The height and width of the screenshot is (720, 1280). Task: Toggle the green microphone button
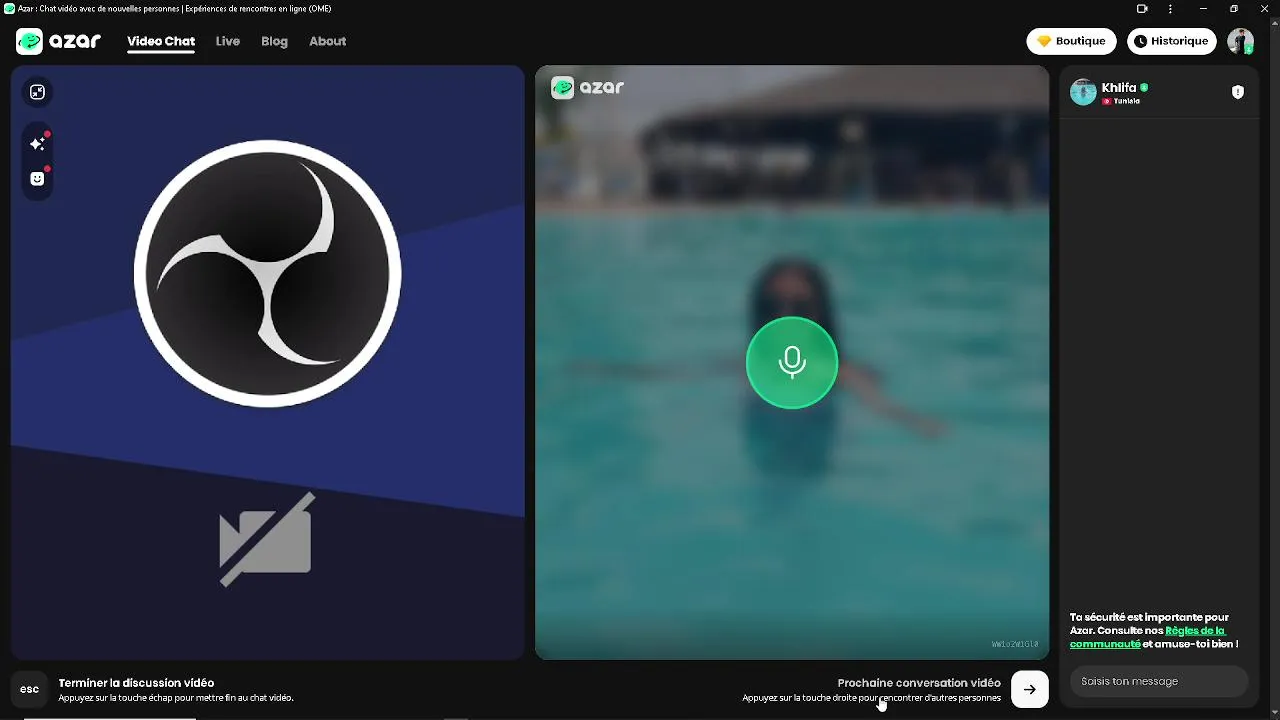(792, 362)
